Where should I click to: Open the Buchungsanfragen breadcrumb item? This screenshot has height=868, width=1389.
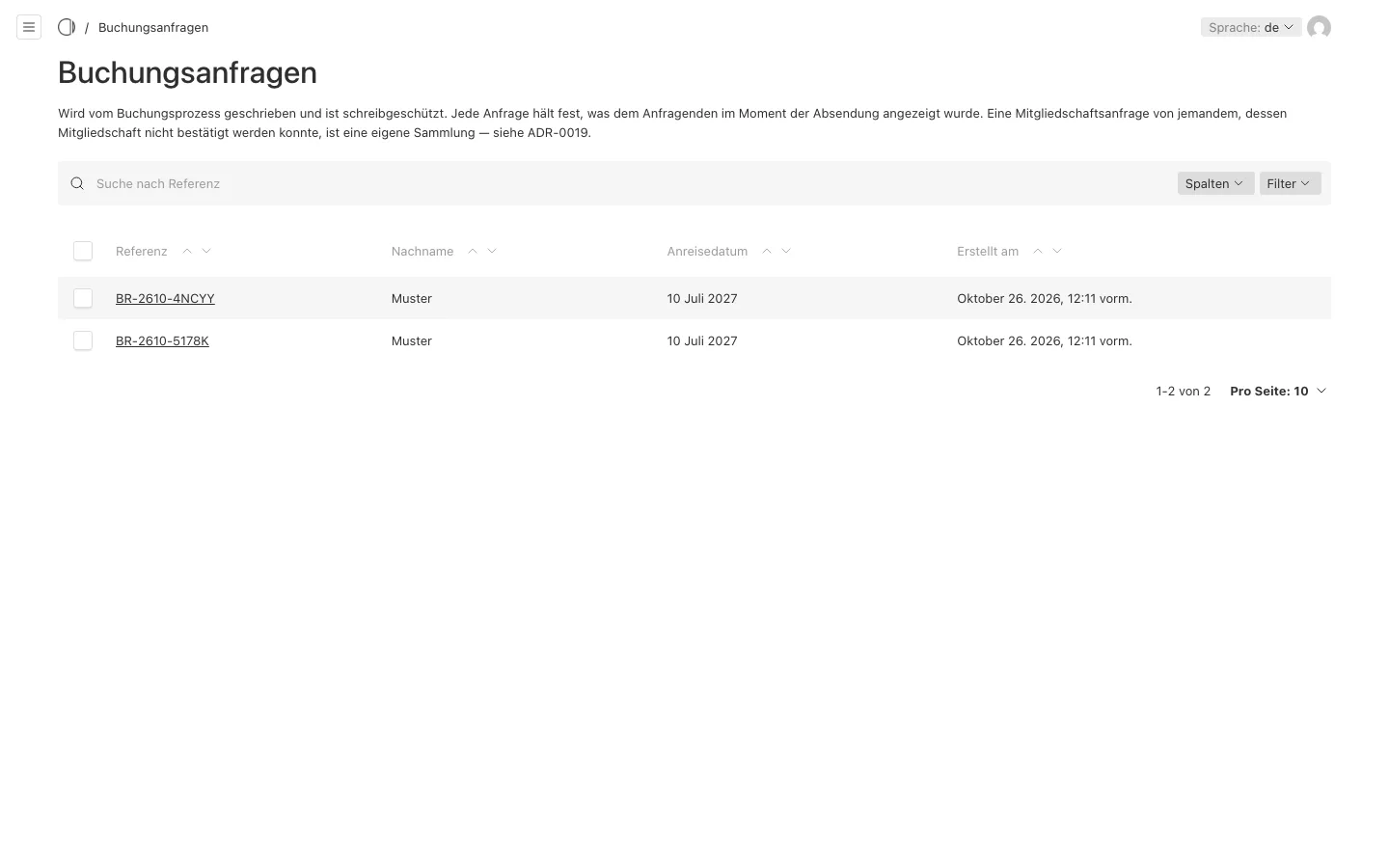pos(153,27)
